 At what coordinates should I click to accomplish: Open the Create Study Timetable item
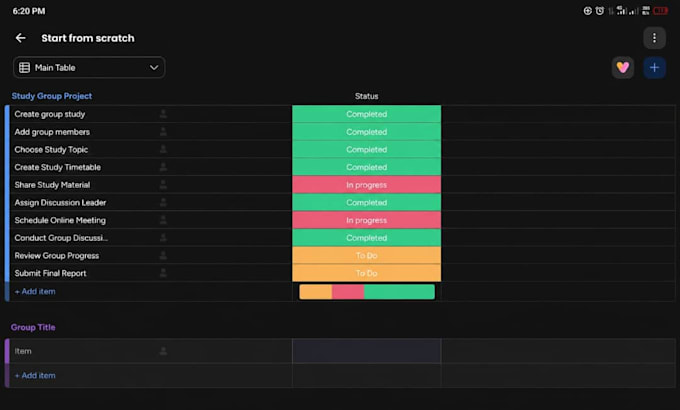click(x=57, y=167)
